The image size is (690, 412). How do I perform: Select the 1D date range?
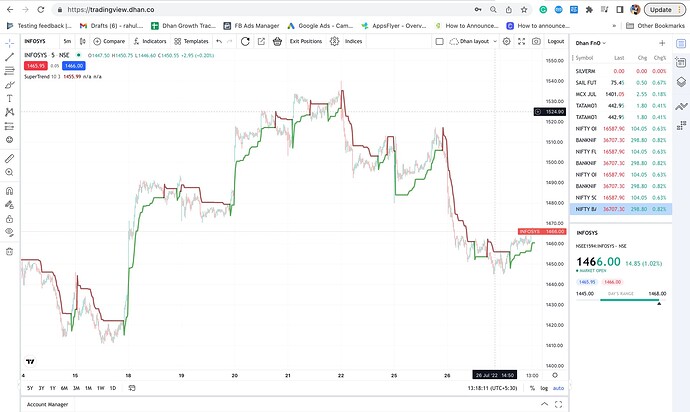click(113, 388)
